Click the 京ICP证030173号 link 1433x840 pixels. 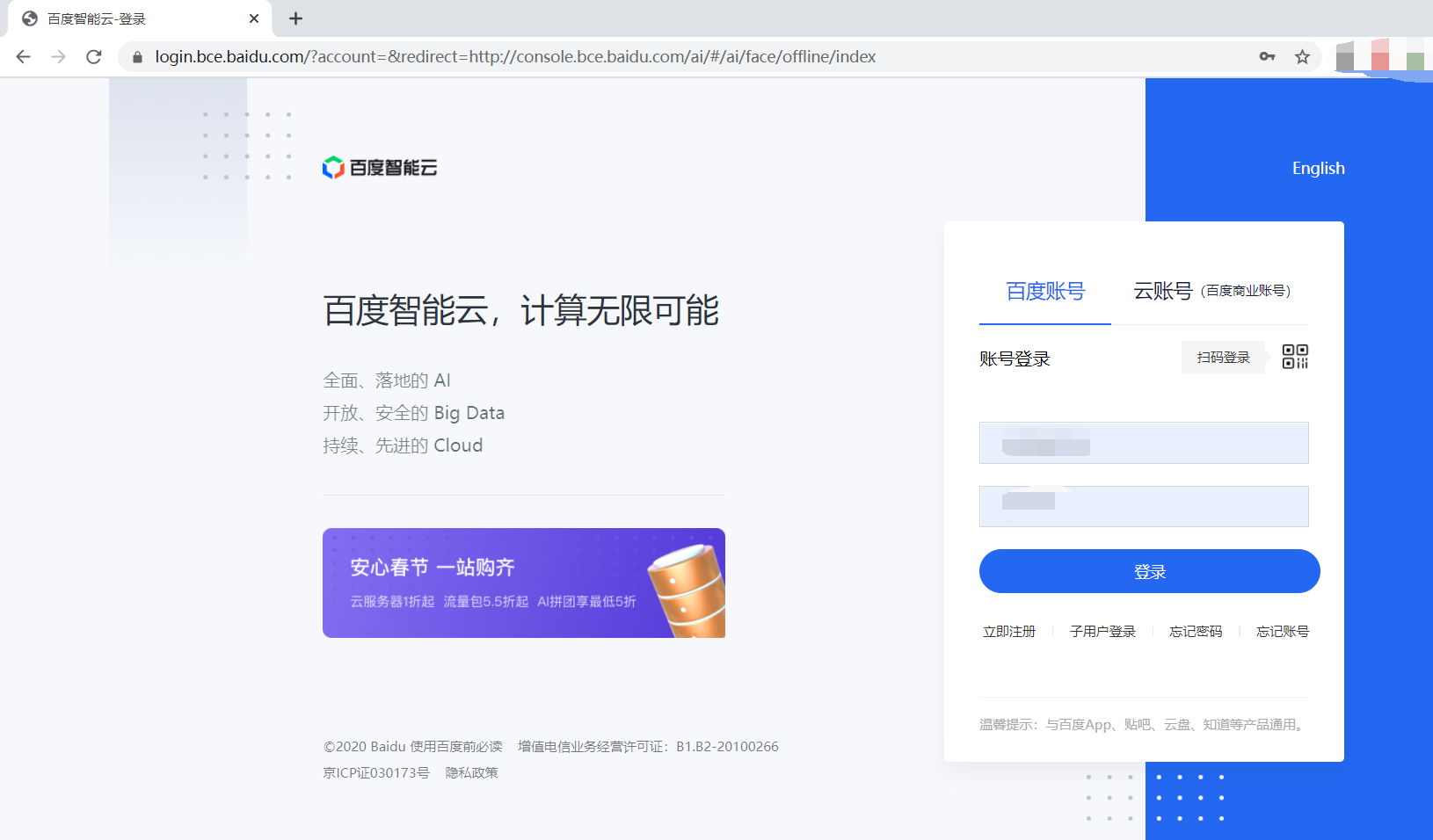[376, 773]
